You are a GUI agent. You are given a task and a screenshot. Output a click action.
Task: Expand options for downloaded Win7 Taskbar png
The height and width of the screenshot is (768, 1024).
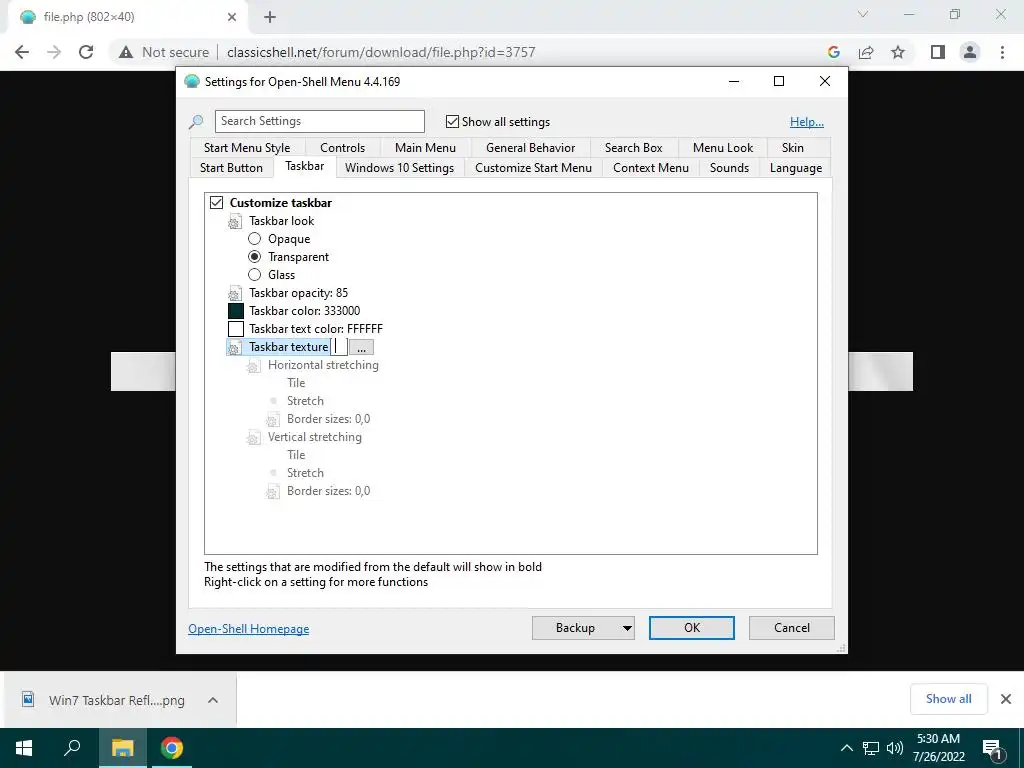(x=212, y=700)
